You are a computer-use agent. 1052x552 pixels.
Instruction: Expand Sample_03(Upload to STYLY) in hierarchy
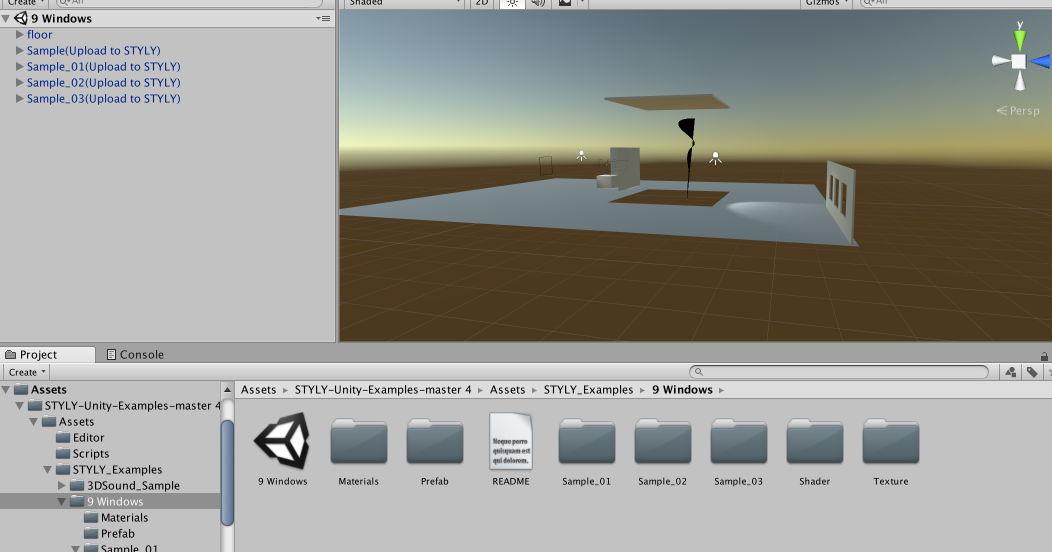pyautogui.click(x=19, y=99)
